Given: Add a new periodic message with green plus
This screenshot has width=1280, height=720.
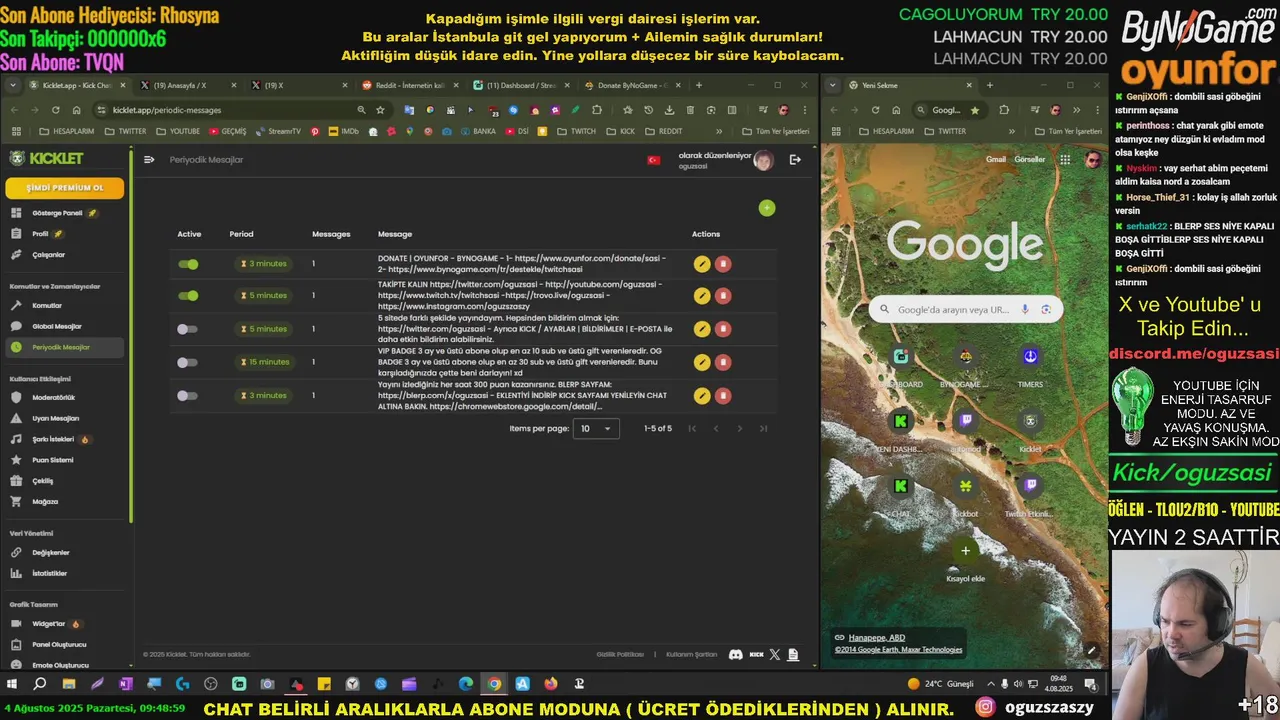Looking at the screenshot, I should [x=767, y=208].
